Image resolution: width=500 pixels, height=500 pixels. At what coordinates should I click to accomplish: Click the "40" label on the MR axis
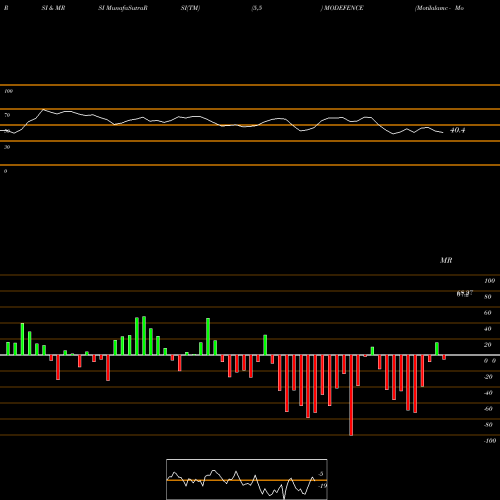coord(487,329)
